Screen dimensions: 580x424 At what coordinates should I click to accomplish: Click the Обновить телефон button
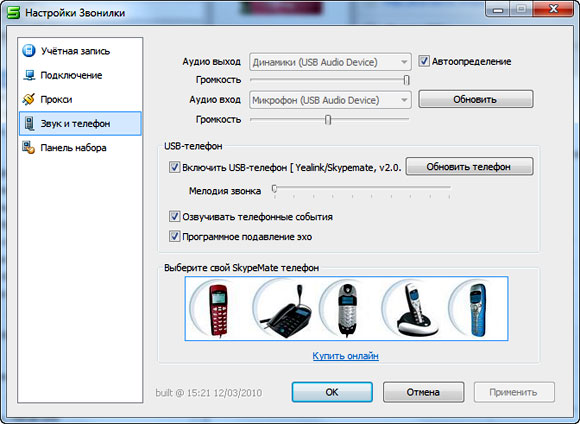(469, 166)
